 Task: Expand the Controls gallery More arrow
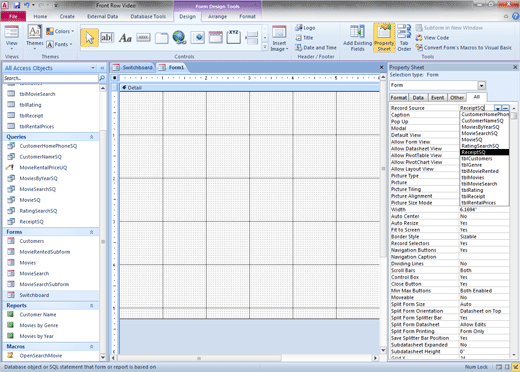(x=265, y=47)
